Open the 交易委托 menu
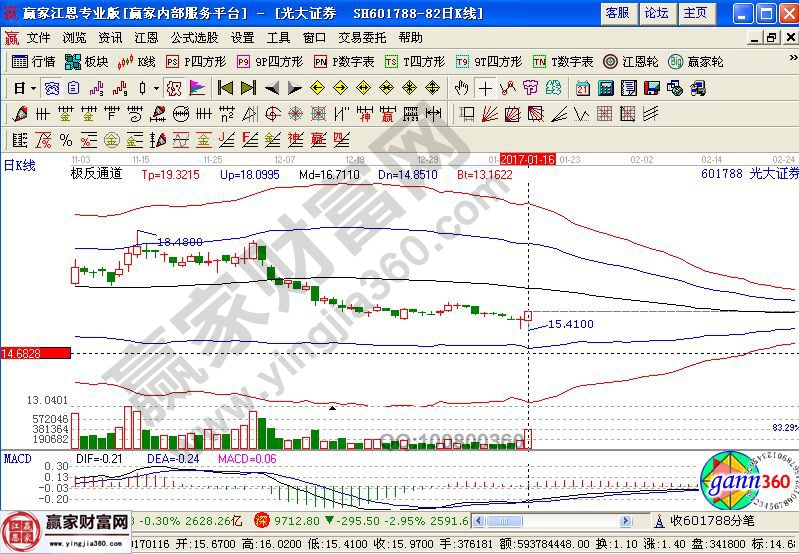Screen dimensions: 799x554 tap(361, 38)
